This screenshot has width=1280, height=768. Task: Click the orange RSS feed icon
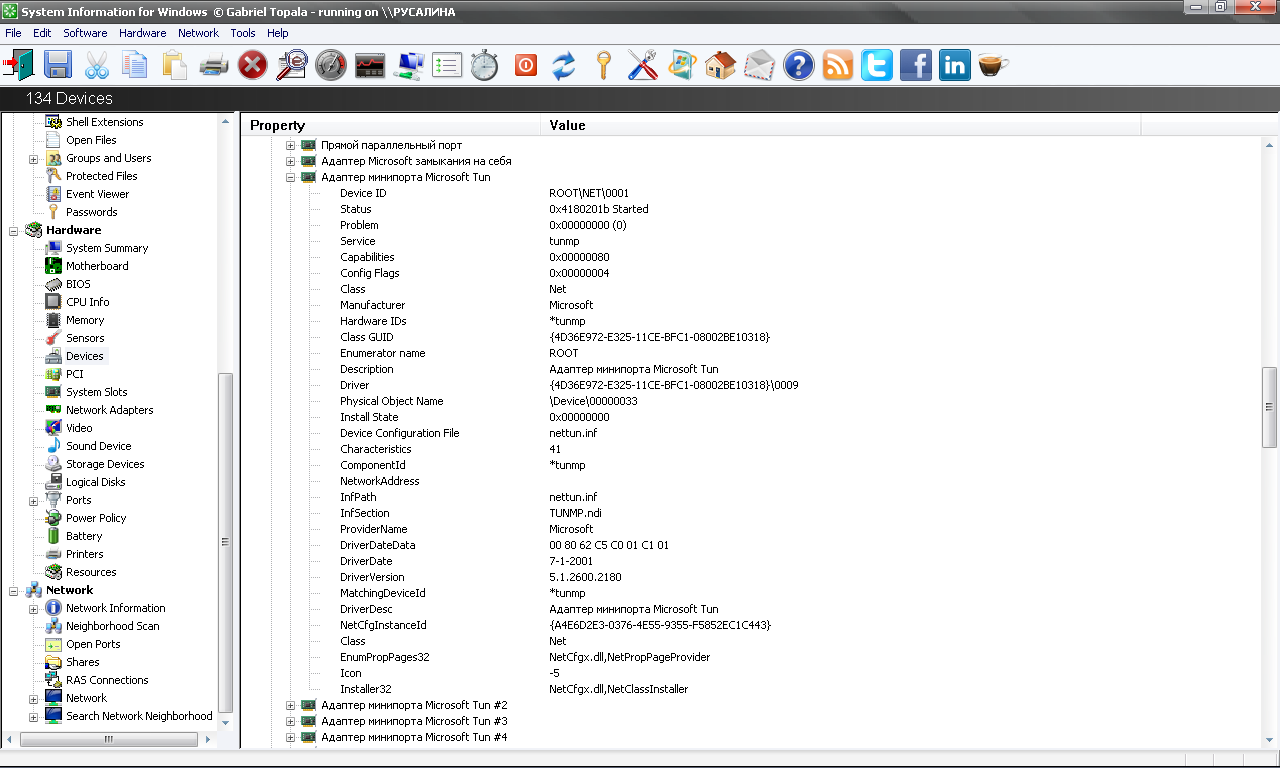pos(838,66)
